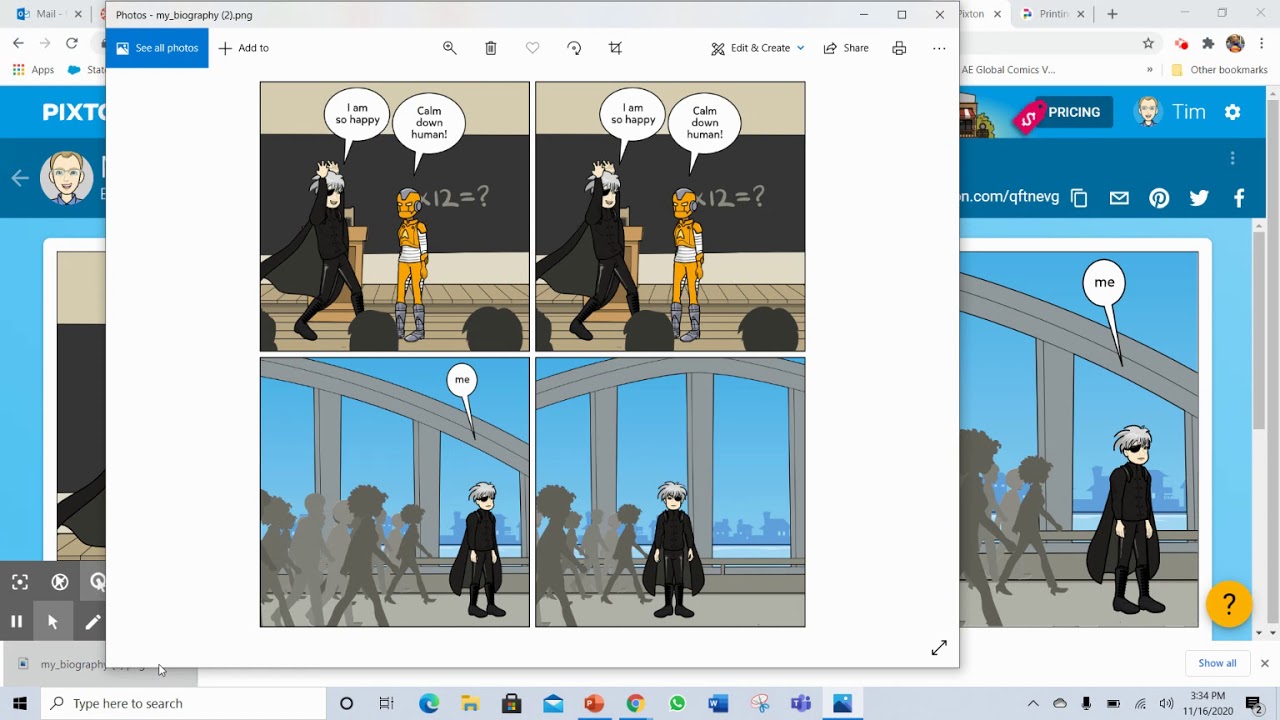Share Pixton comic by email icon

[x=1119, y=198]
